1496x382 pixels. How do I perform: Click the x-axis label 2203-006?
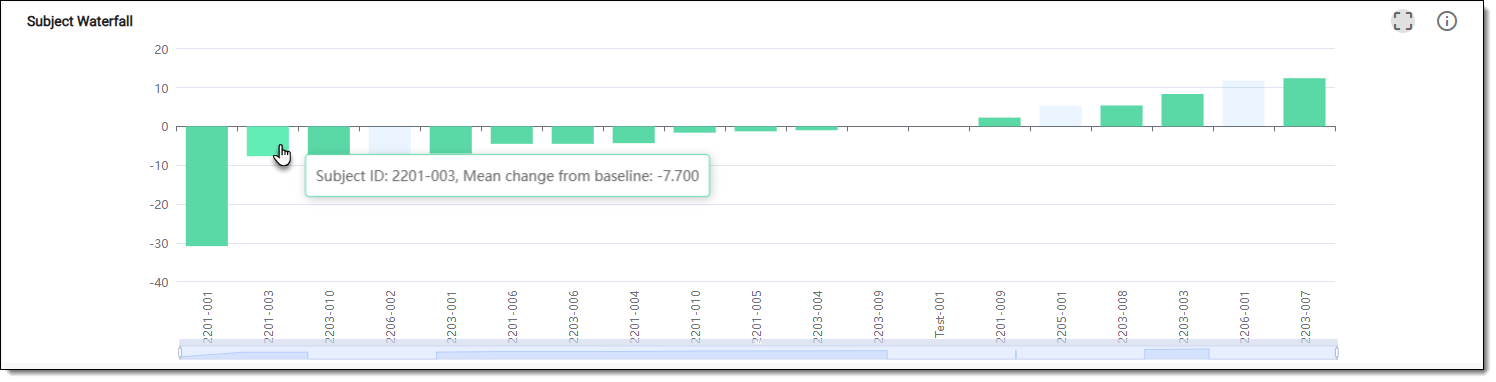574,316
